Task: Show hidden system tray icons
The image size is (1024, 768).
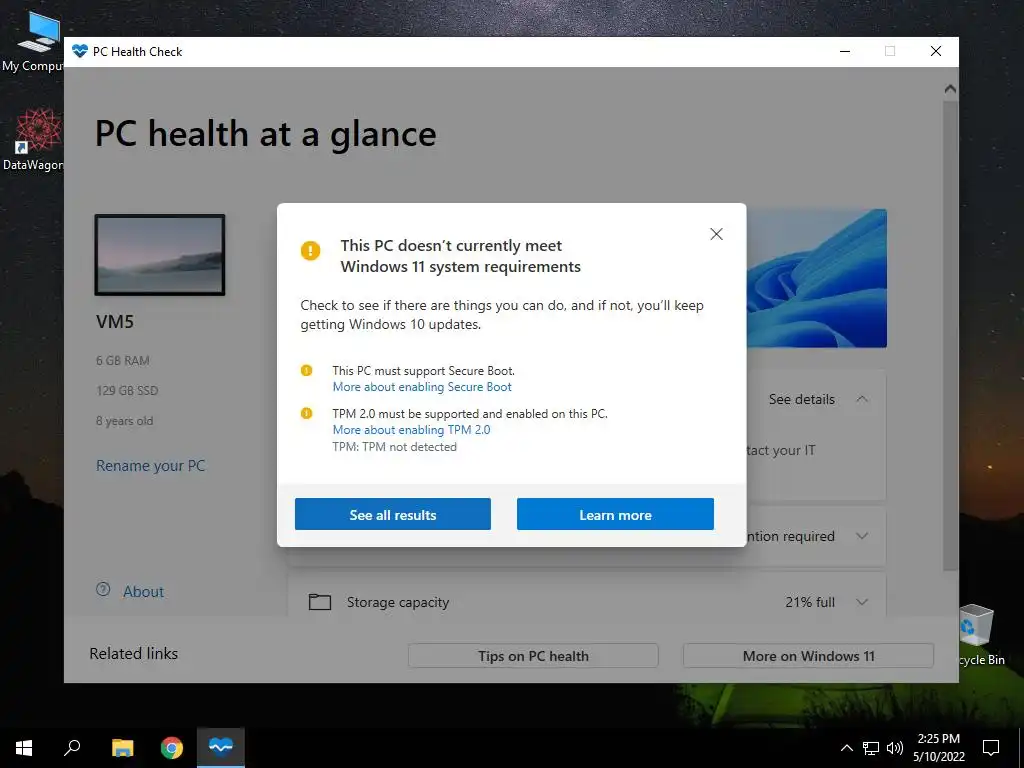Action: point(846,748)
